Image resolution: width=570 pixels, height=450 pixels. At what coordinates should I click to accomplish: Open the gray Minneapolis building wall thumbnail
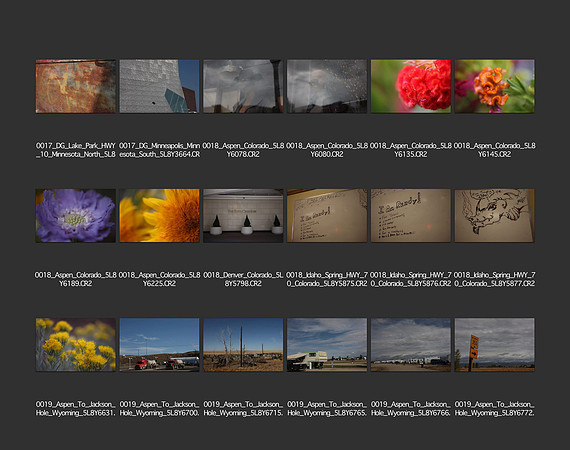[x=160, y=86]
